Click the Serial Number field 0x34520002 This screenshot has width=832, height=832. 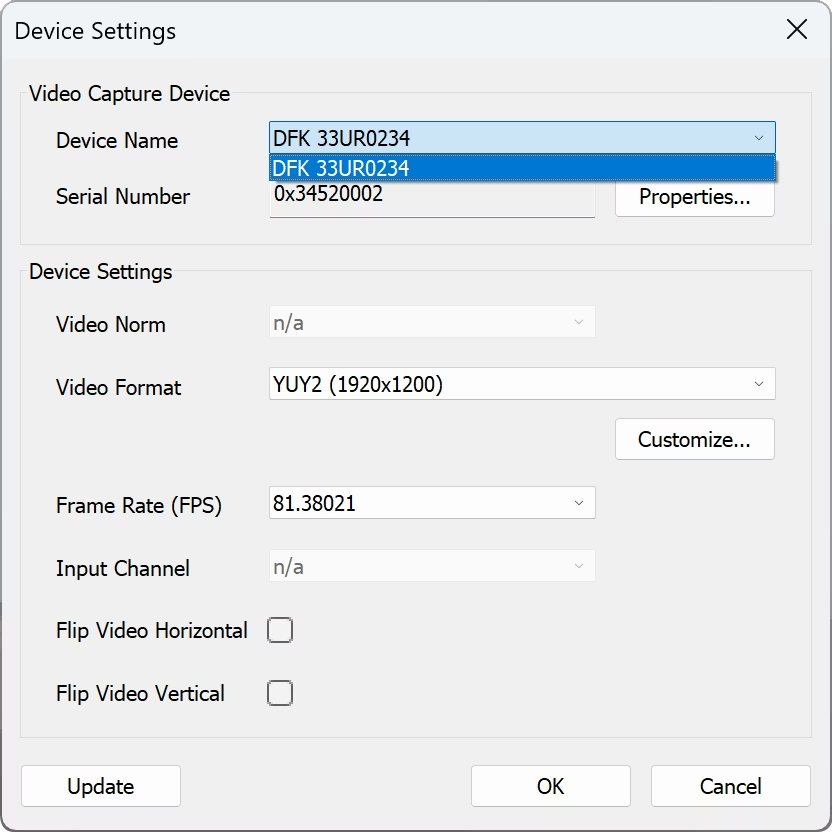pyautogui.click(x=432, y=199)
